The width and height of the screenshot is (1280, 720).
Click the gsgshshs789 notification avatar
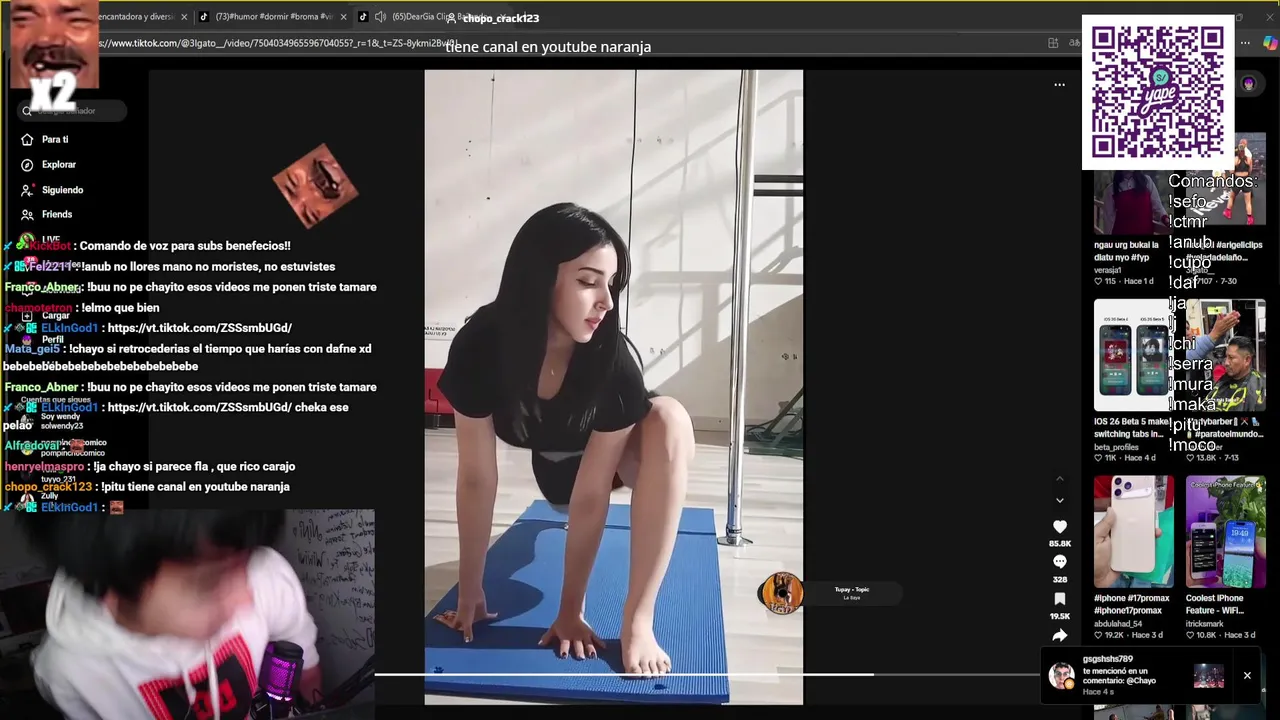(1060, 676)
